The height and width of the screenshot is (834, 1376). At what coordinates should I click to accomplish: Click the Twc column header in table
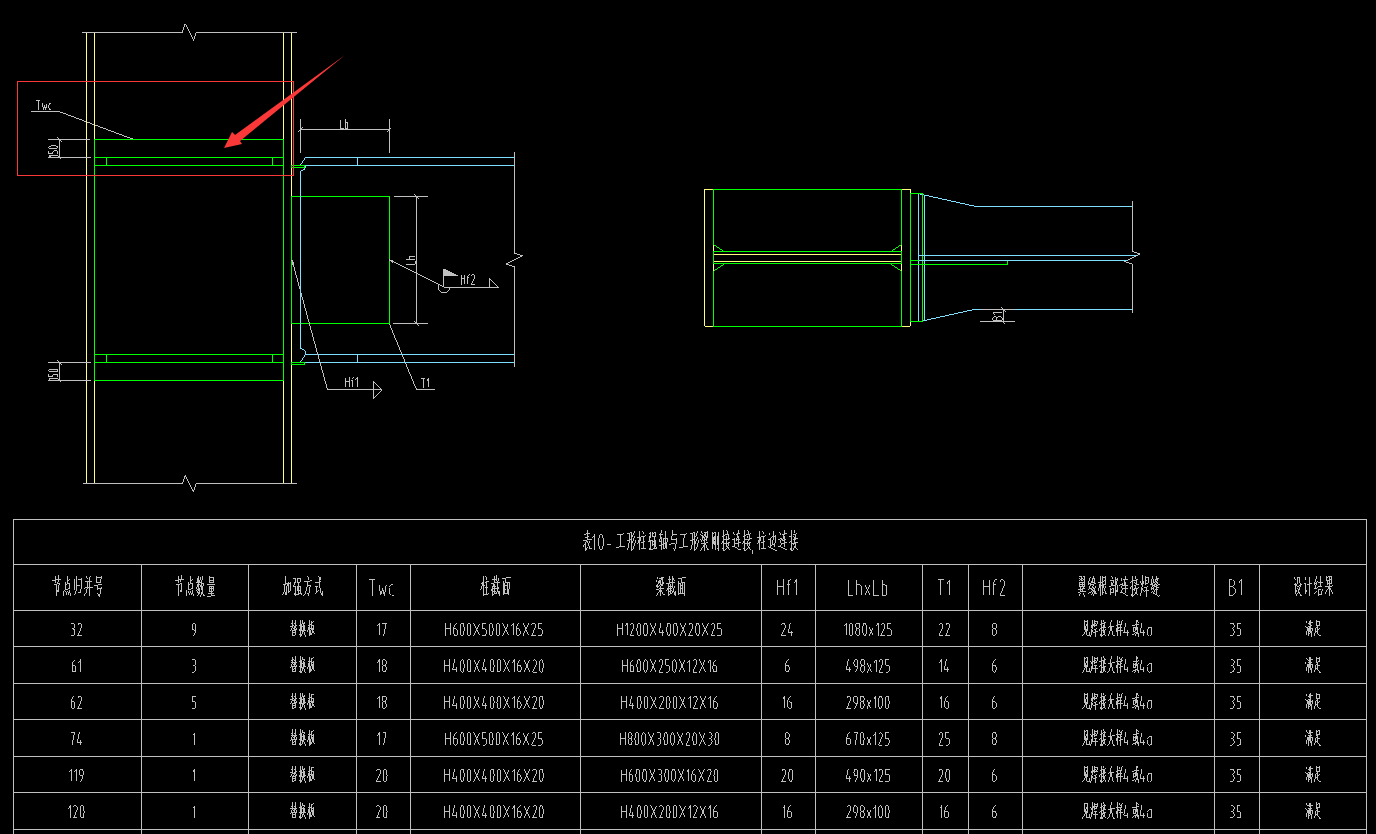[382, 588]
